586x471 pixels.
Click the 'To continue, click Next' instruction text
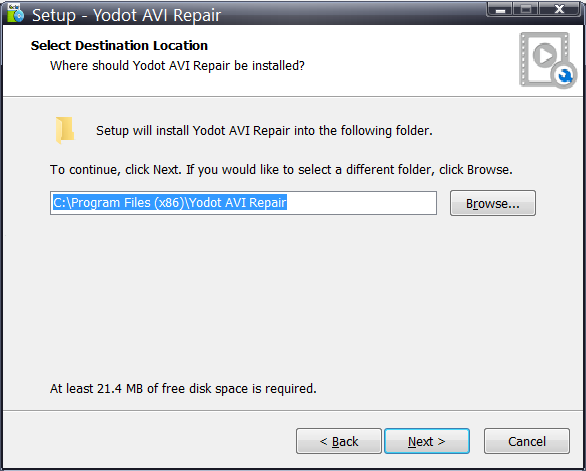coord(281,170)
